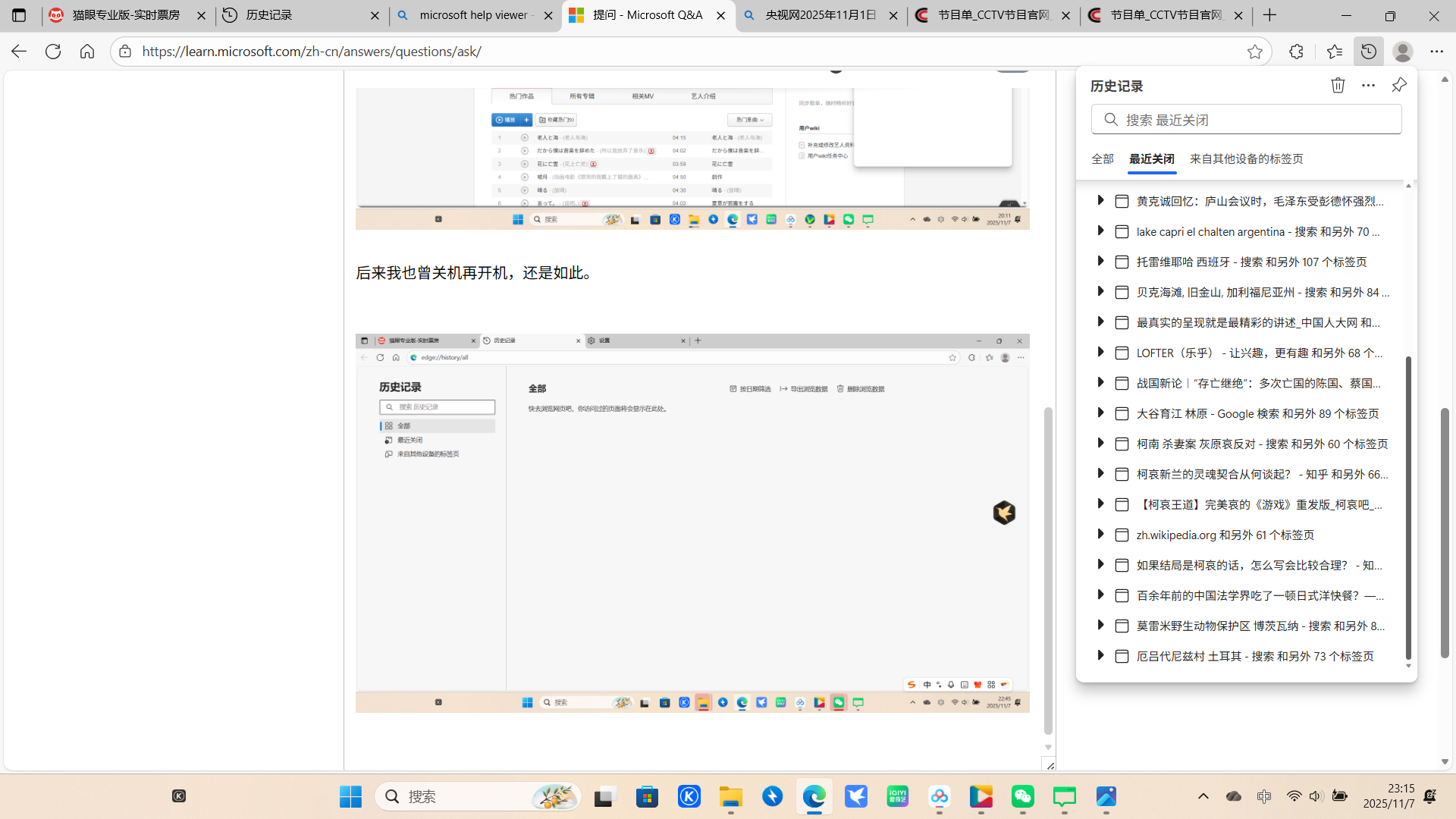This screenshot has width=1456, height=819.
Task: Expand the 托雷维耶哈 西班牙 group
Action: pos(1100,261)
